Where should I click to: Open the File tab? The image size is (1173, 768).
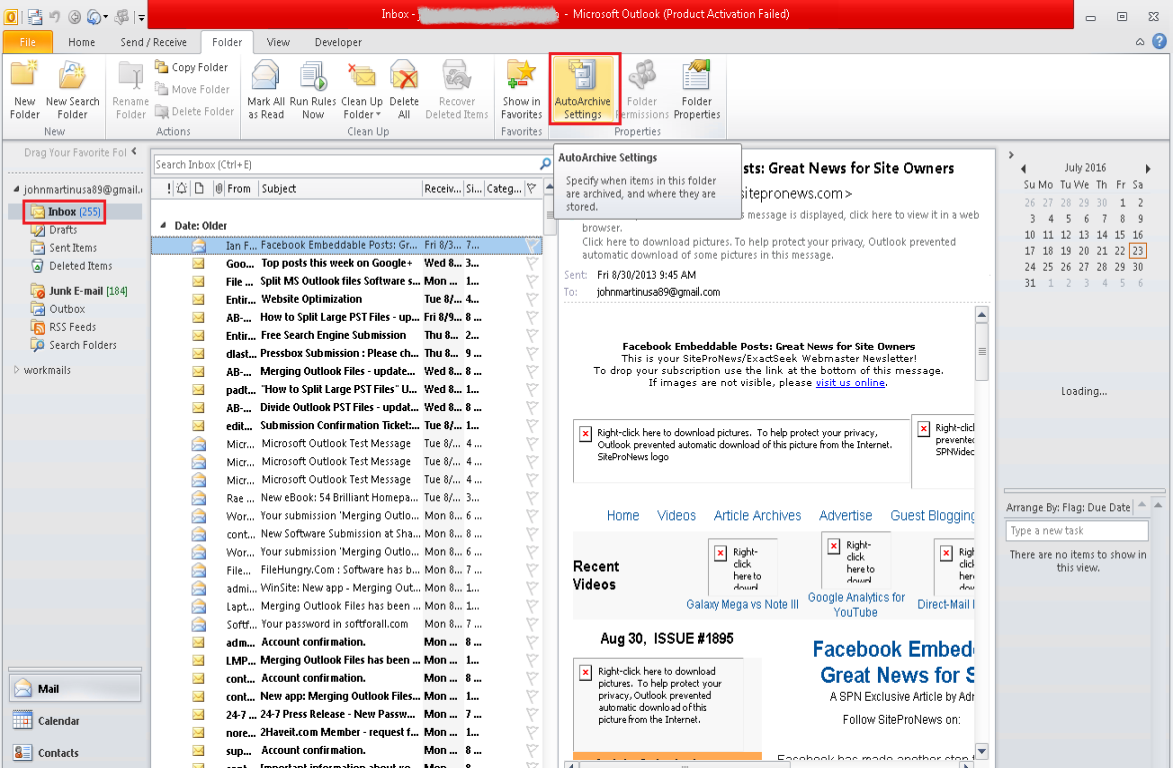(28, 42)
